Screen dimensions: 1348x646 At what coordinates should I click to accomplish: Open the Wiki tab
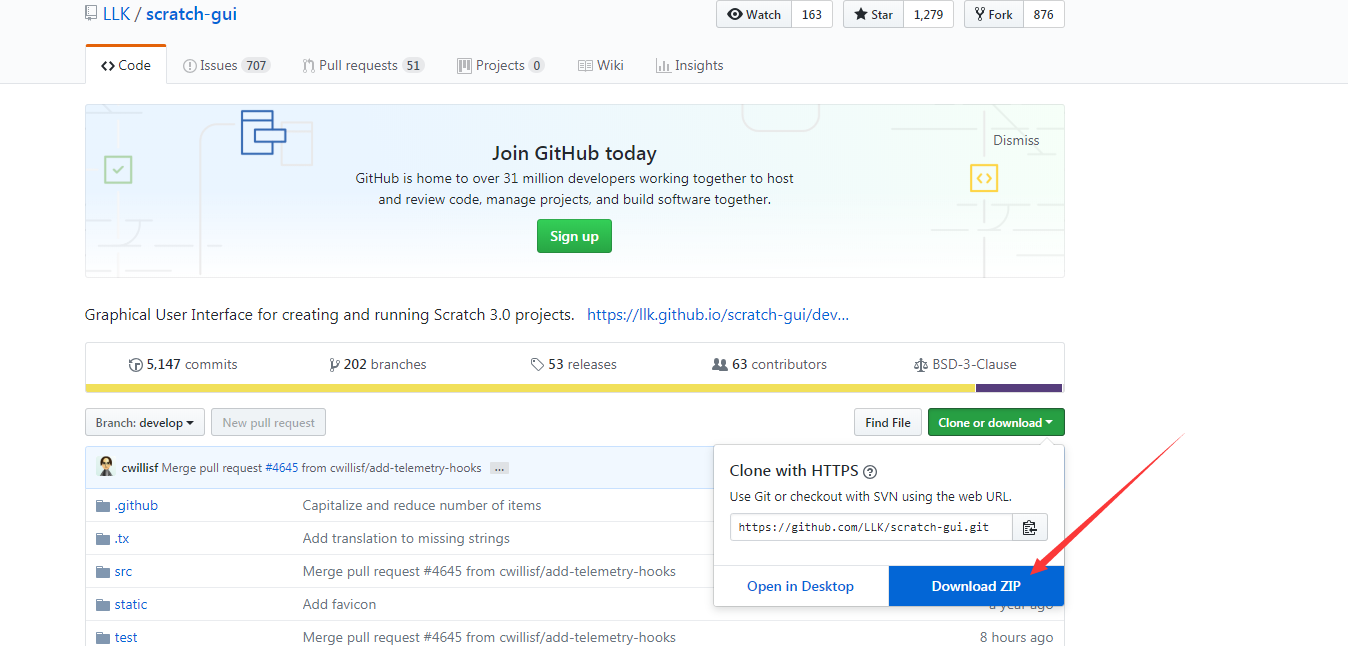pyautogui.click(x=600, y=65)
